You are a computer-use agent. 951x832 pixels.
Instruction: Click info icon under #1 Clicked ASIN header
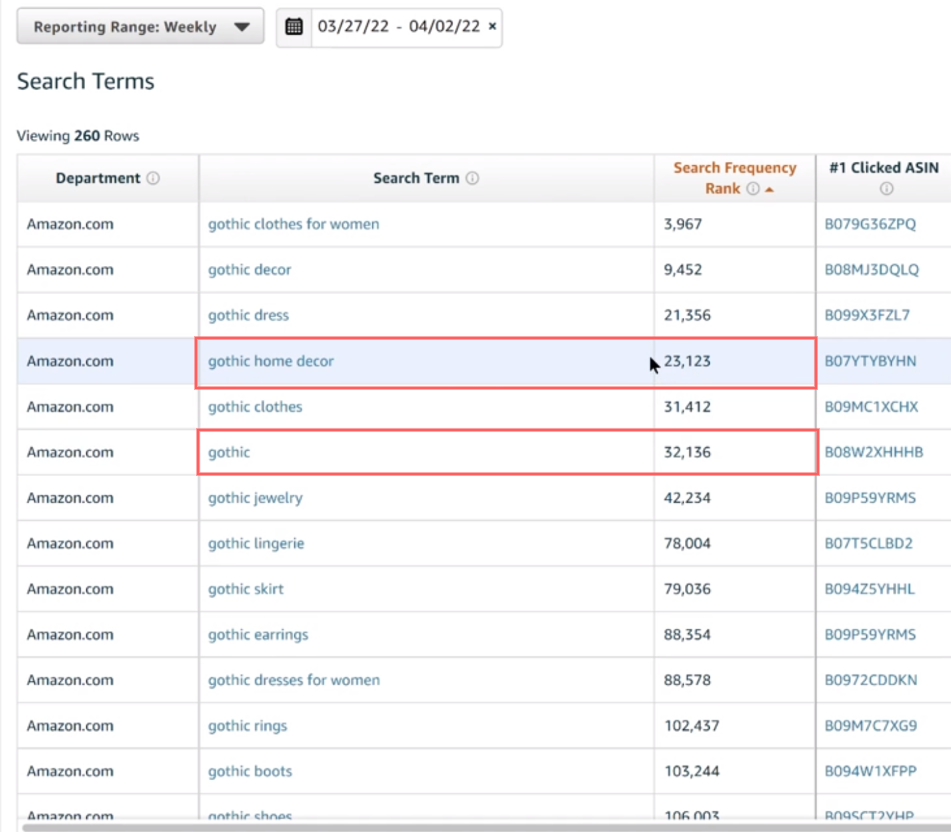885,189
